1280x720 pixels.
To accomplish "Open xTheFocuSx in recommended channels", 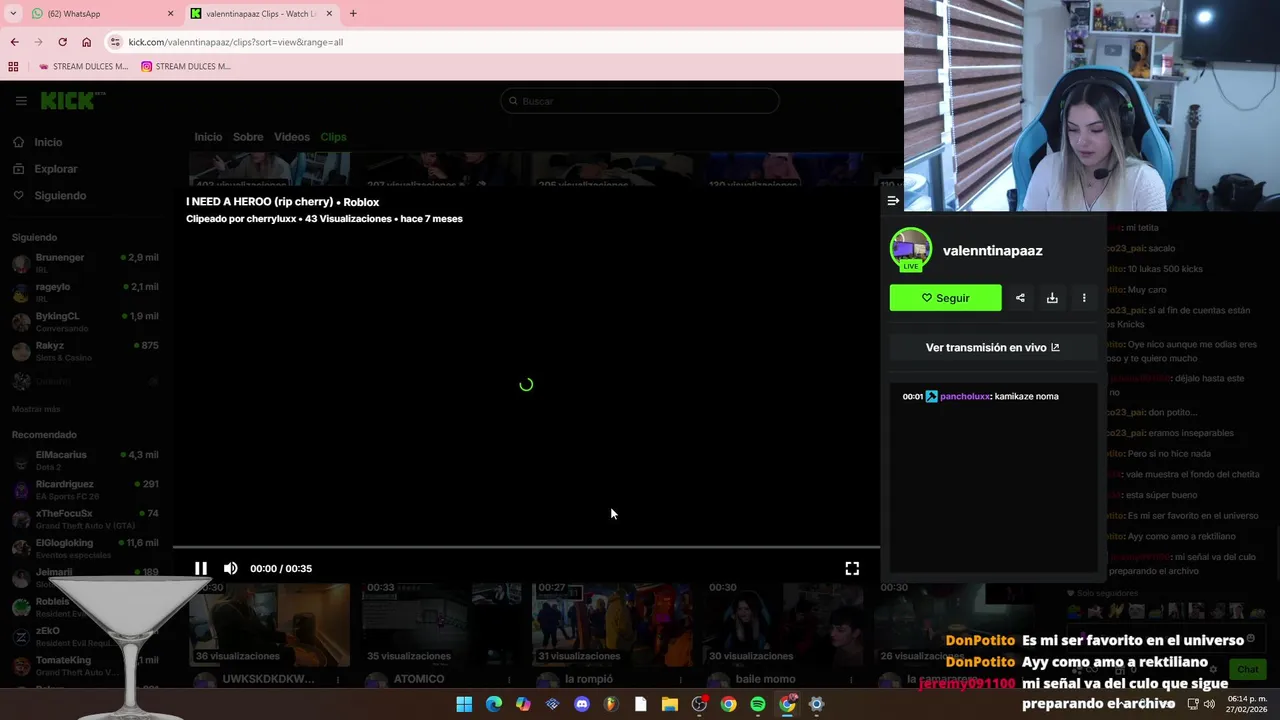I will [x=85, y=519].
